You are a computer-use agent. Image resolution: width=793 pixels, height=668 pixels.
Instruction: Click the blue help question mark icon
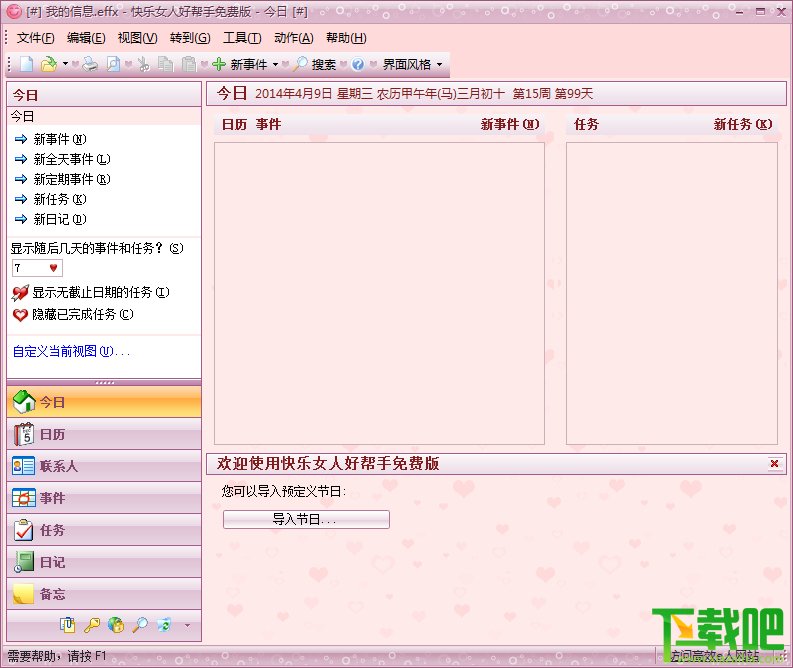(x=358, y=64)
